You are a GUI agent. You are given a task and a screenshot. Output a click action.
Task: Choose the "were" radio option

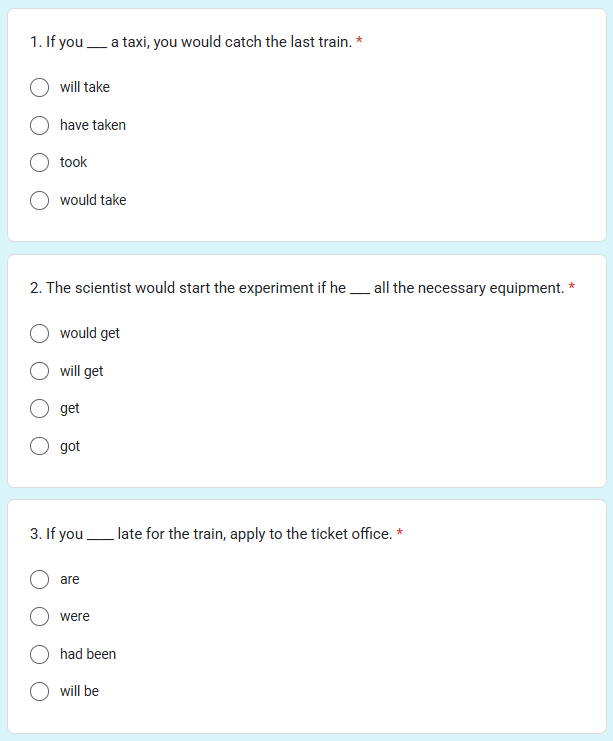39,617
